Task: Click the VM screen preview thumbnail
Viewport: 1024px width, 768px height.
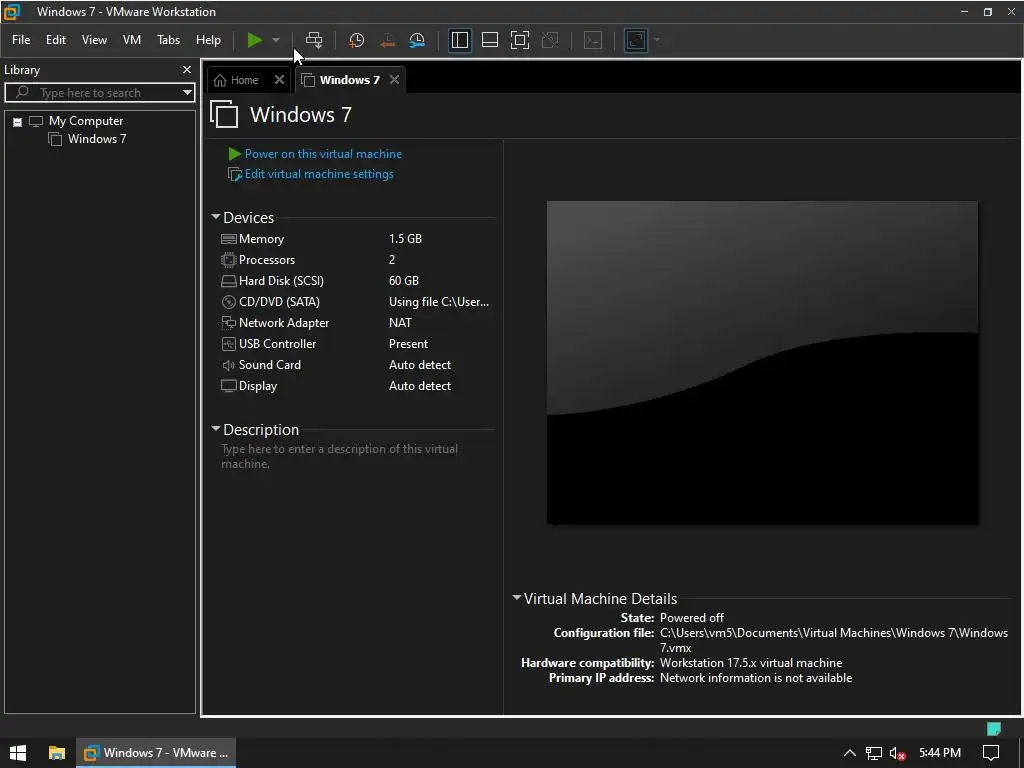Action: [762, 362]
